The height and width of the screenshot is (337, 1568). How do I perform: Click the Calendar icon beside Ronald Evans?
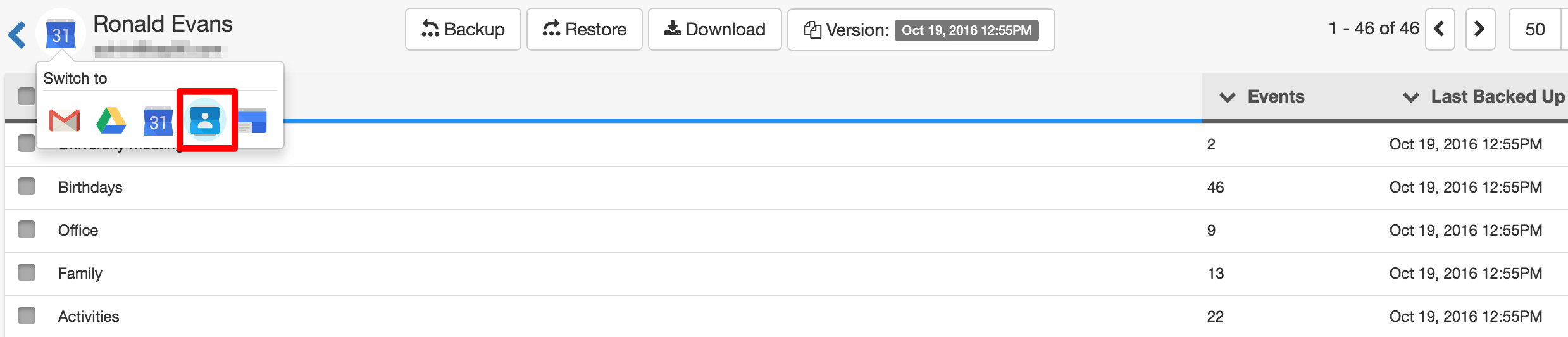click(x=61, y=34)
